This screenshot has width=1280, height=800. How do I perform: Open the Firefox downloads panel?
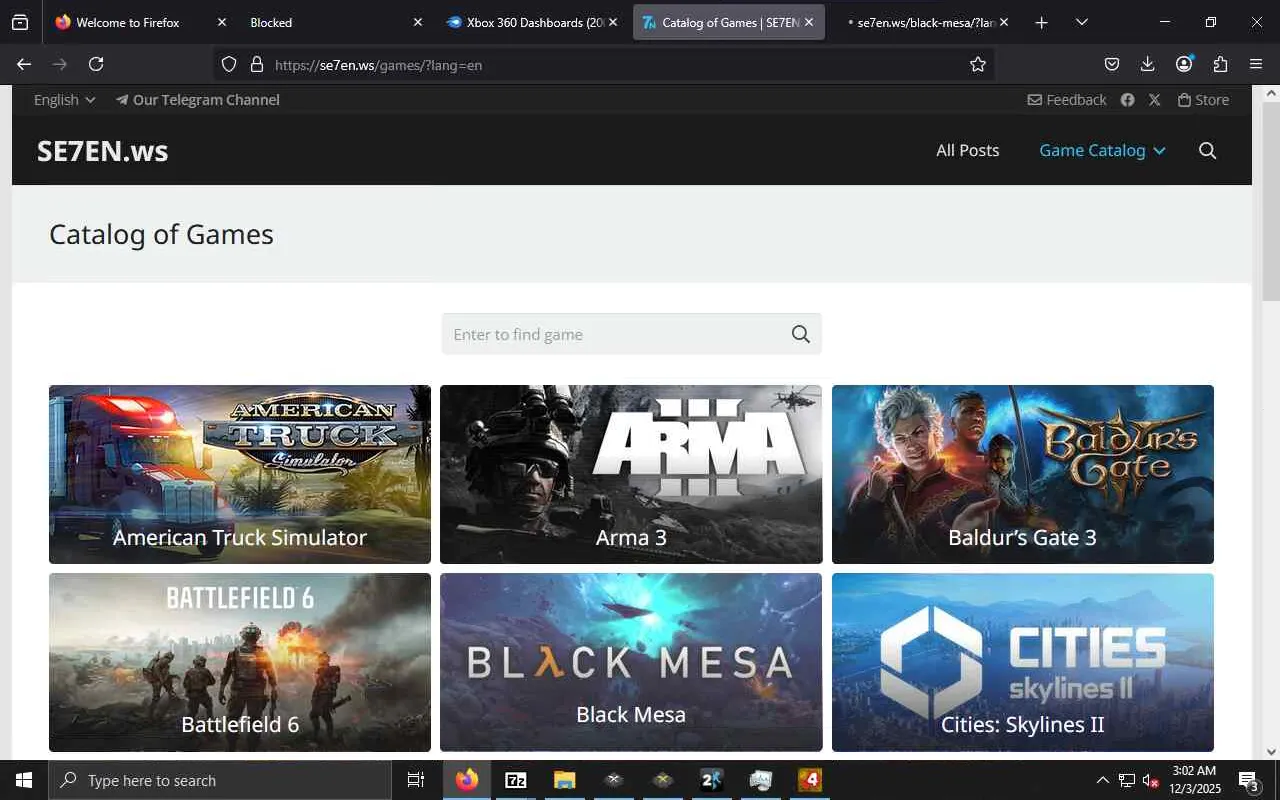pyautogui.click(x=1147, y=64)
